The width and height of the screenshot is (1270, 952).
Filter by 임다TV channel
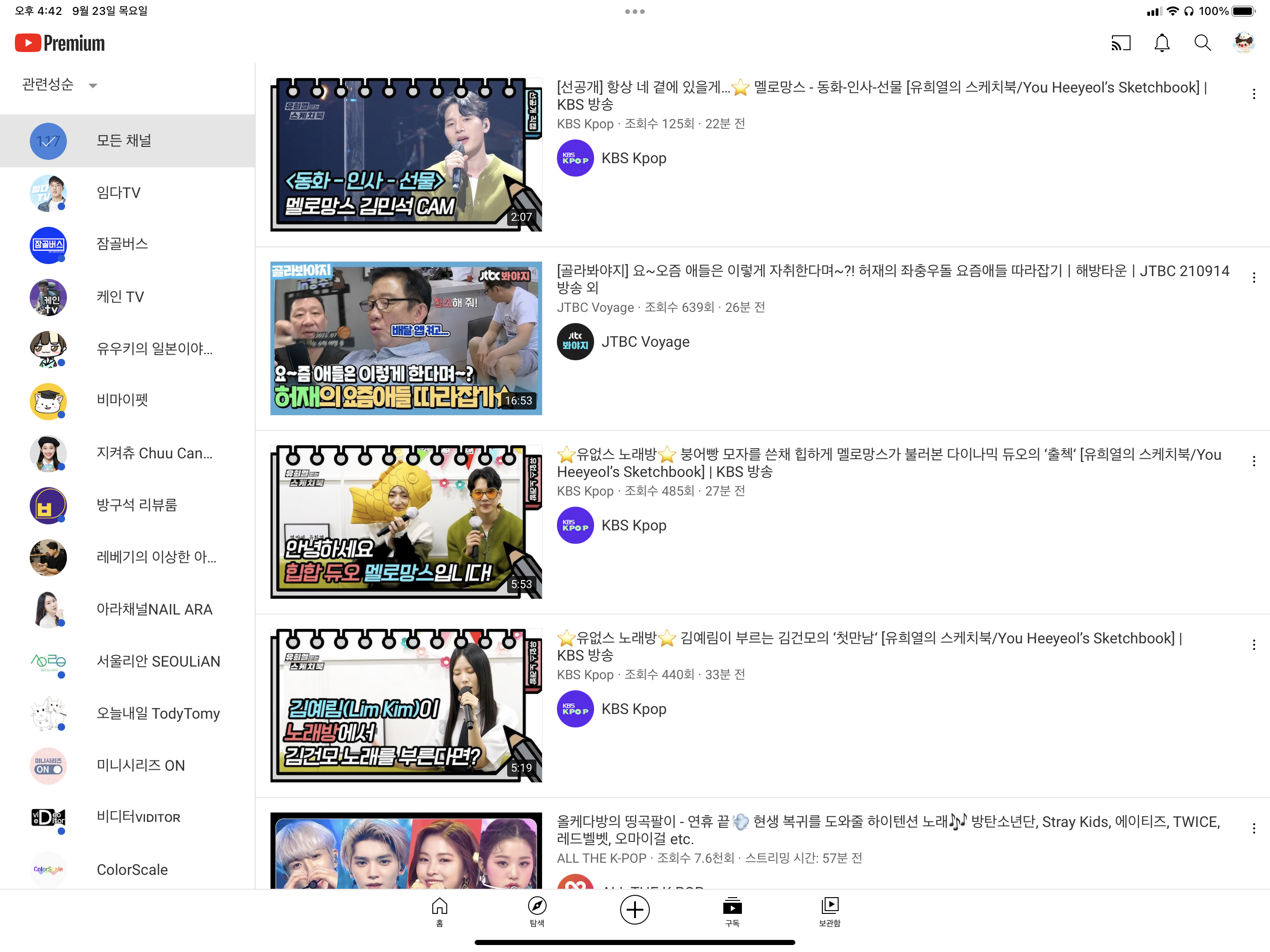click(118, 193)
